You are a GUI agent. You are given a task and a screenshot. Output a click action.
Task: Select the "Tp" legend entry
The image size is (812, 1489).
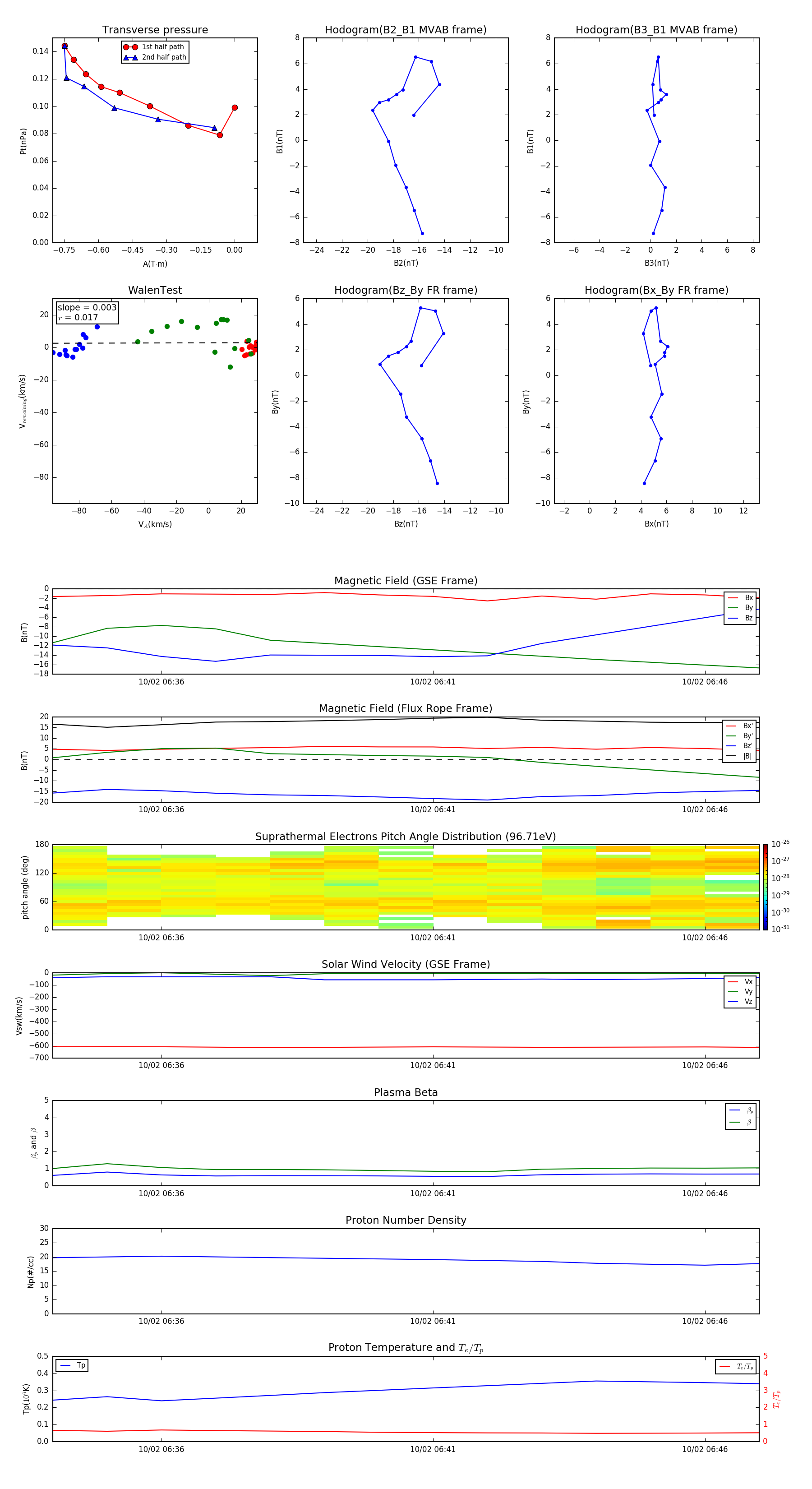[72, 1365]
